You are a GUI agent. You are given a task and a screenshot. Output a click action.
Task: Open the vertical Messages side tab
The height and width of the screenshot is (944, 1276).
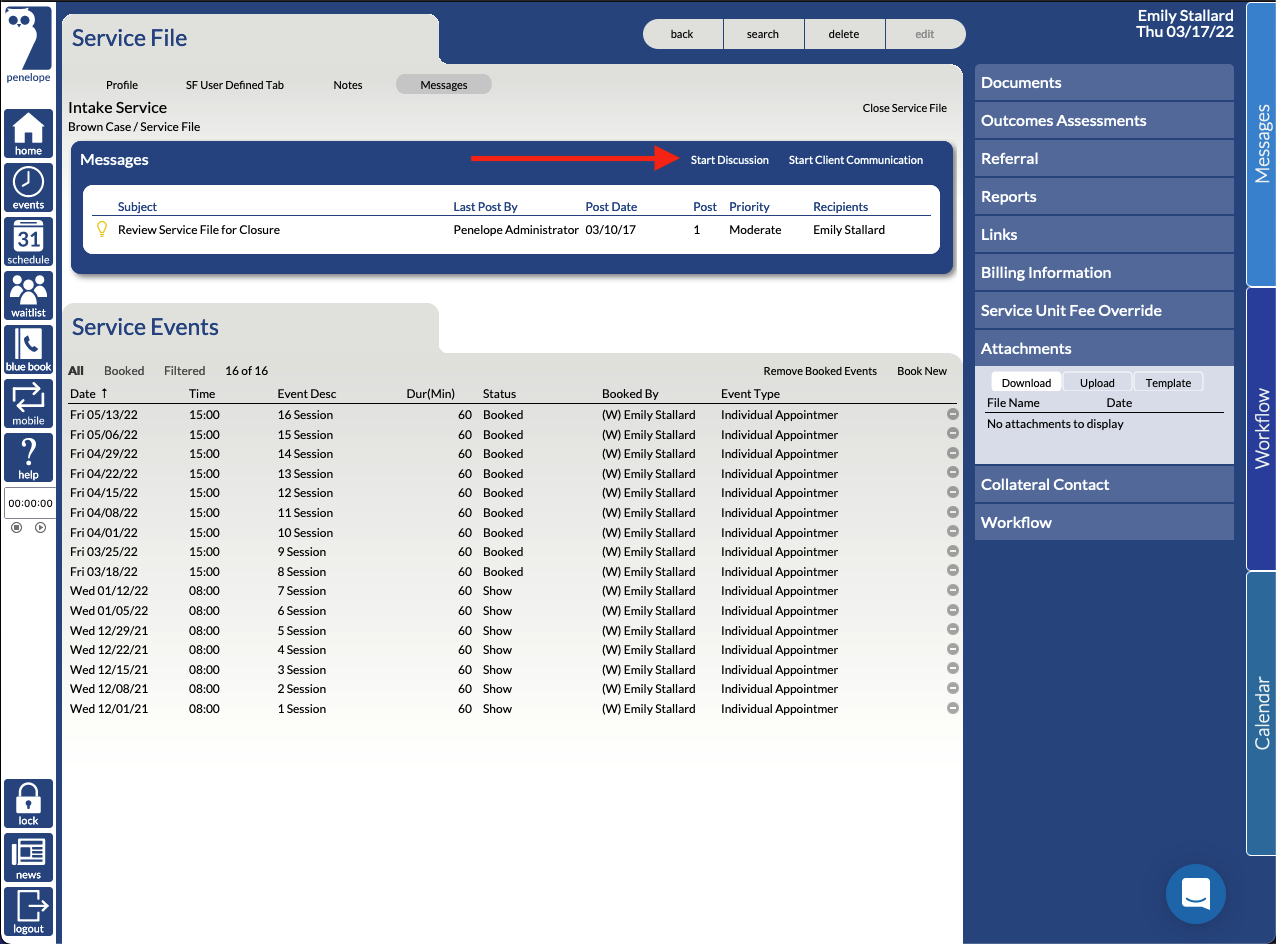pos(1261,144)
